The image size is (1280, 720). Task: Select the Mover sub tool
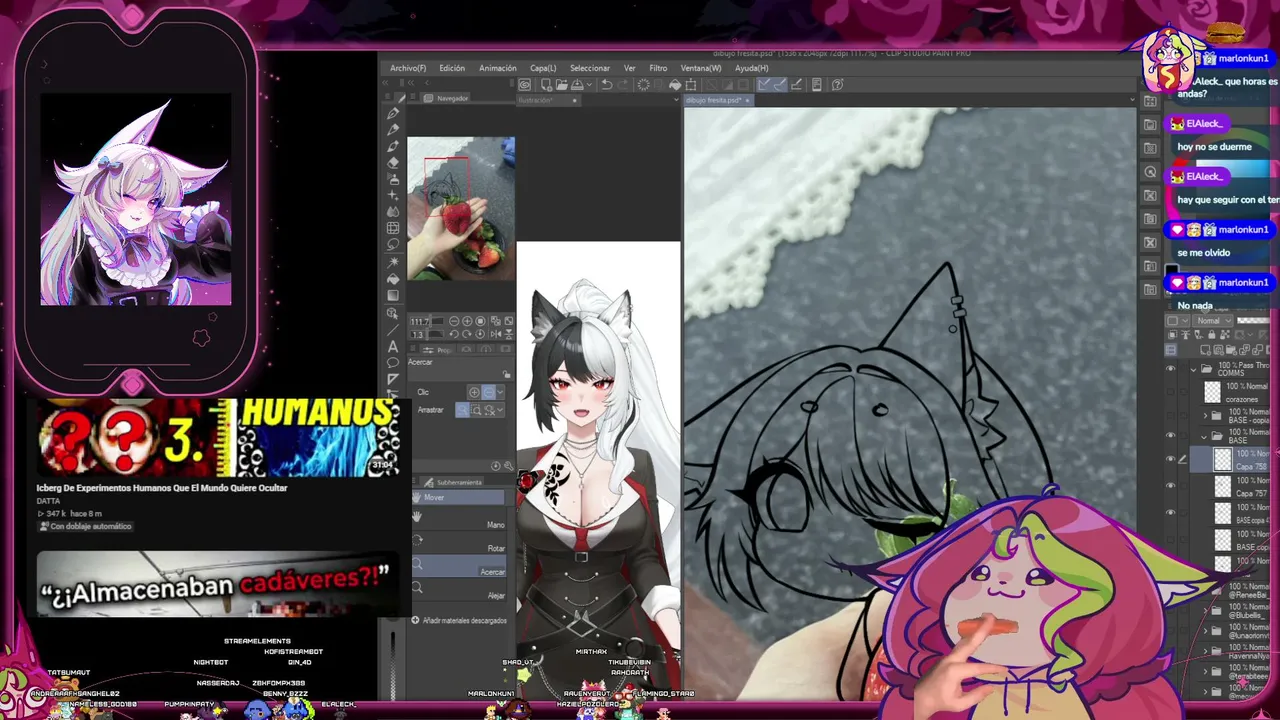(x=460, y=497)
